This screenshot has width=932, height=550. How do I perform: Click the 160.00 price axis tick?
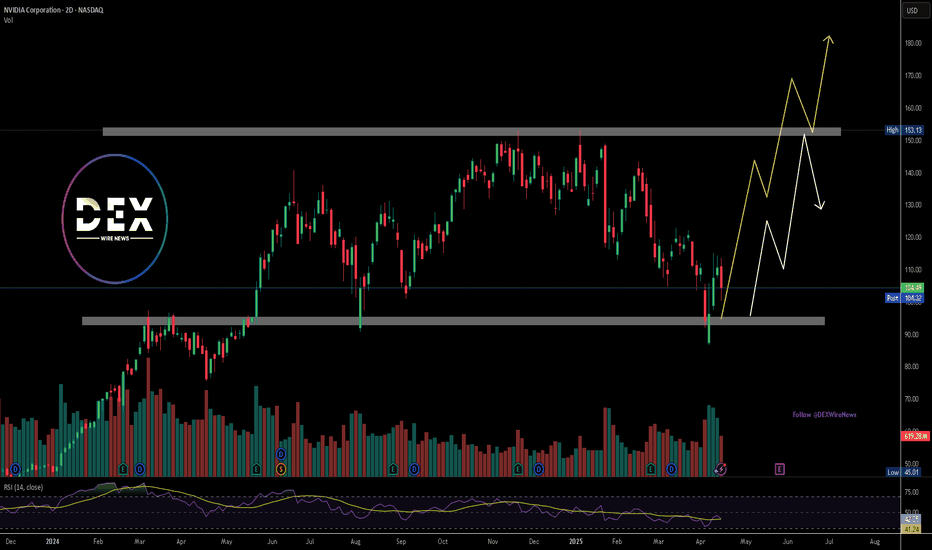[913, 108]
